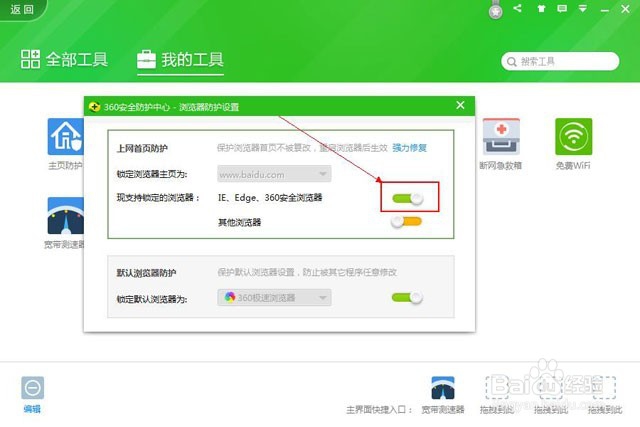The width and height of the screenshot is (640, 427).
Task: Close the 浏览器防护设置 dialog
Action: 460,105
